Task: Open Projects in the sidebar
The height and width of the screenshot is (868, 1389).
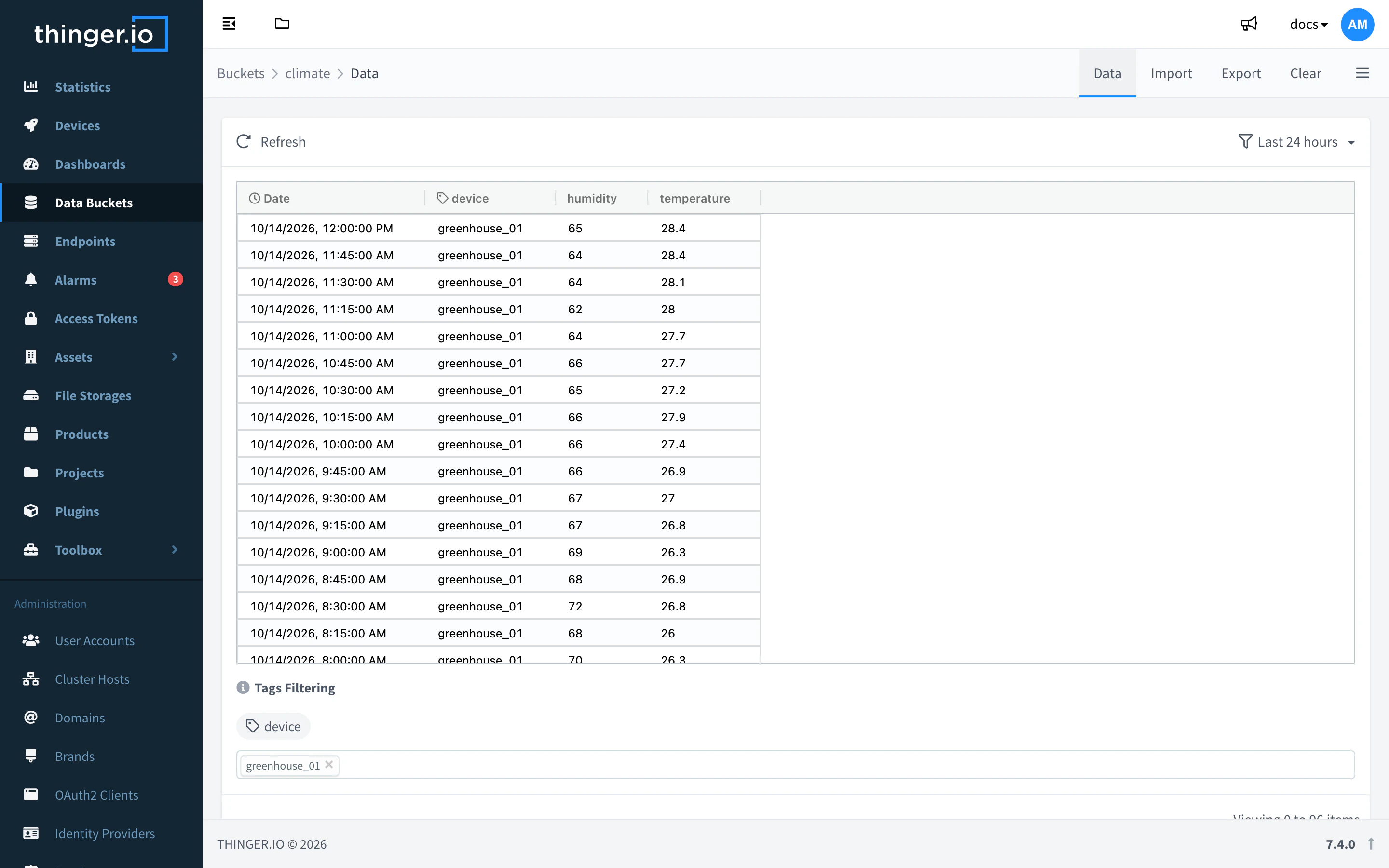Action: click(x=79, y=473)
